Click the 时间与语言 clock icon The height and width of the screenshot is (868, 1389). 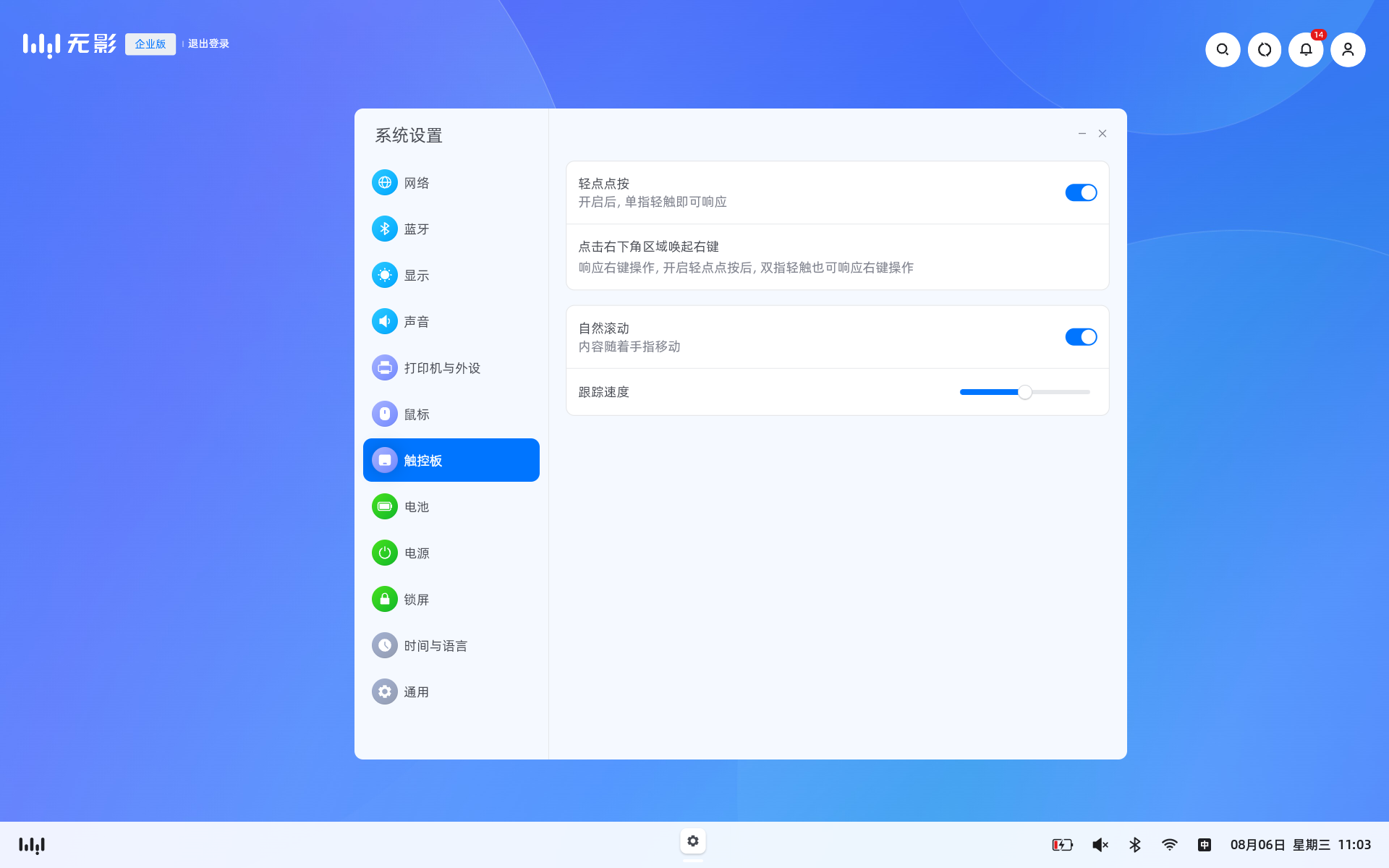385,645
